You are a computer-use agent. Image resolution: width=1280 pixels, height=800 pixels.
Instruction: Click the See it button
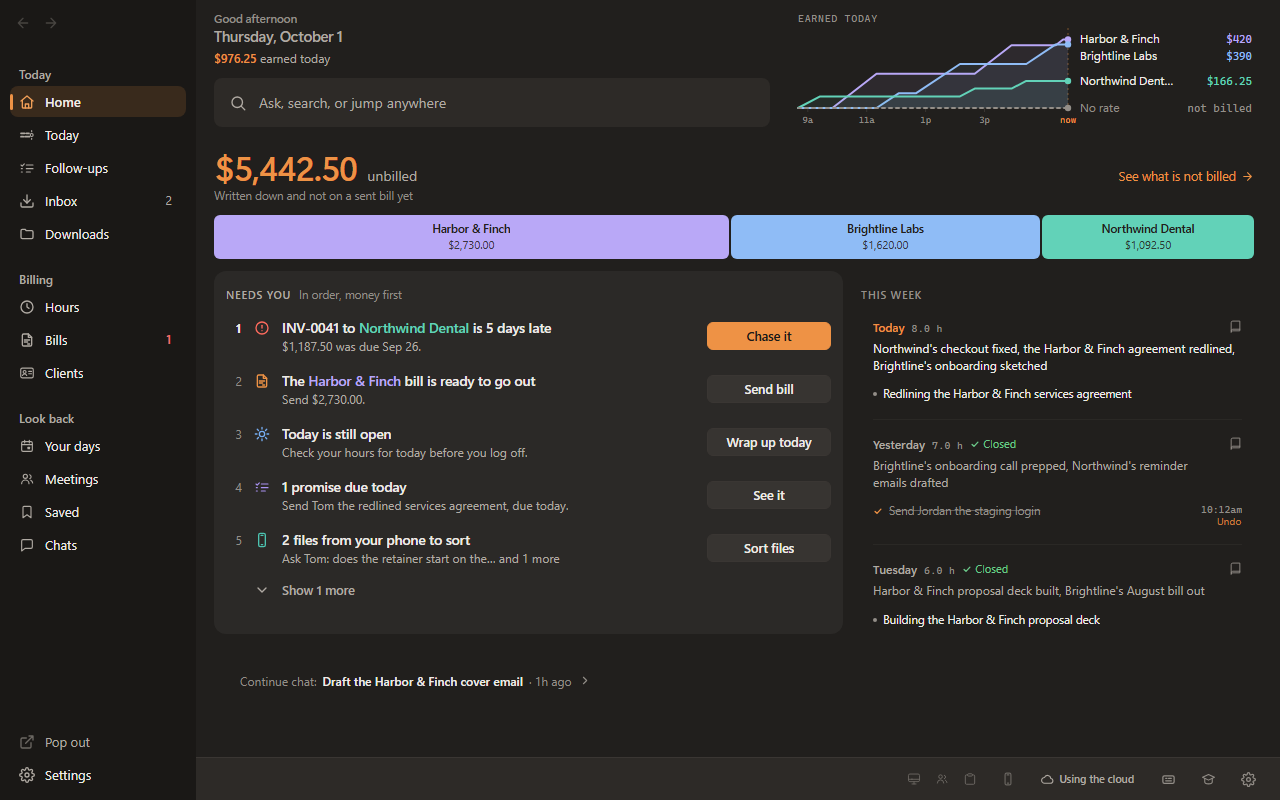[x=769, y=495]
